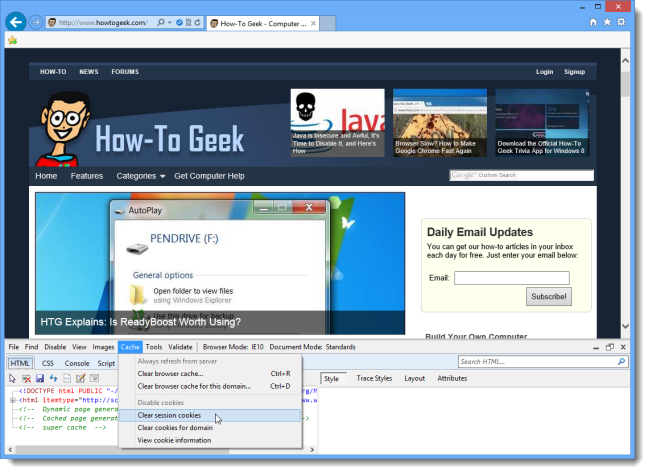Viewport: 650px width, 474px height.
Task: Choose Clear browser cache... menu entry
Action: tap(210, 374)
